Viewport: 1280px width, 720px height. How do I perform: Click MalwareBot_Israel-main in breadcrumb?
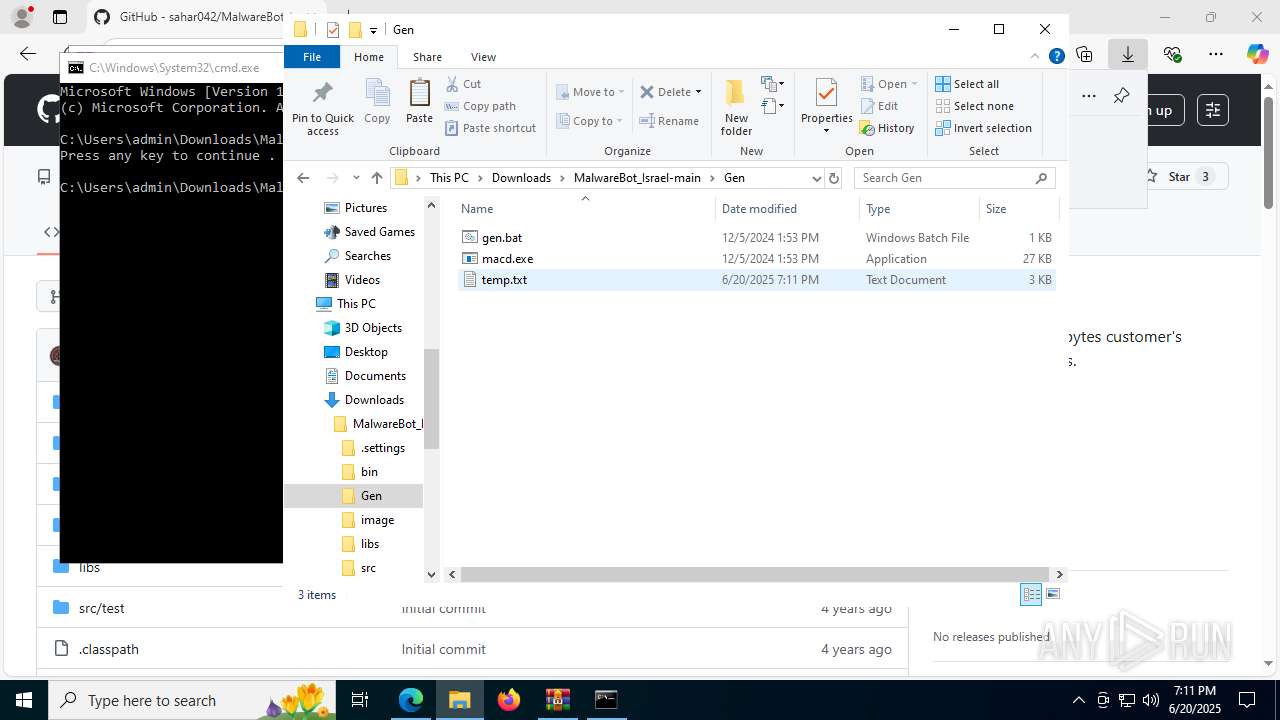pos(637,178)
